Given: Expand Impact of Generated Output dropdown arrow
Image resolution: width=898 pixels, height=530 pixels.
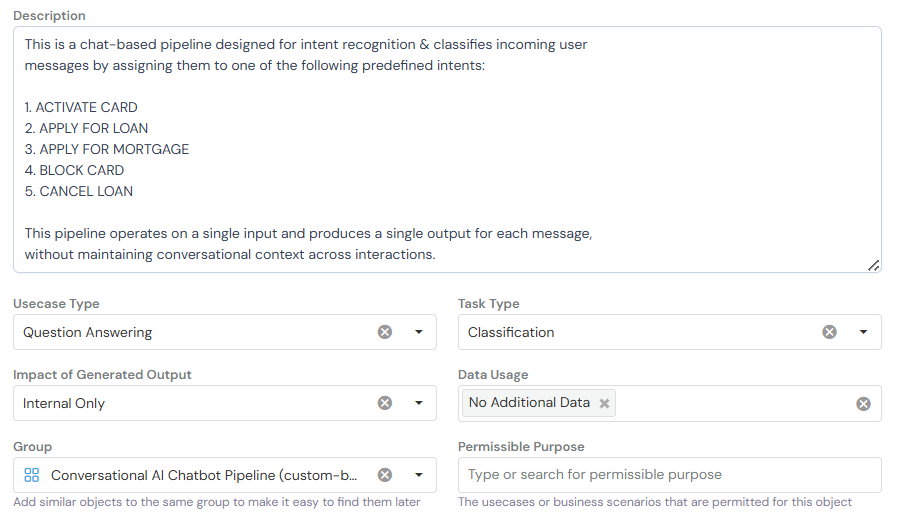Looking at the screenshot, I should (419, 403).
